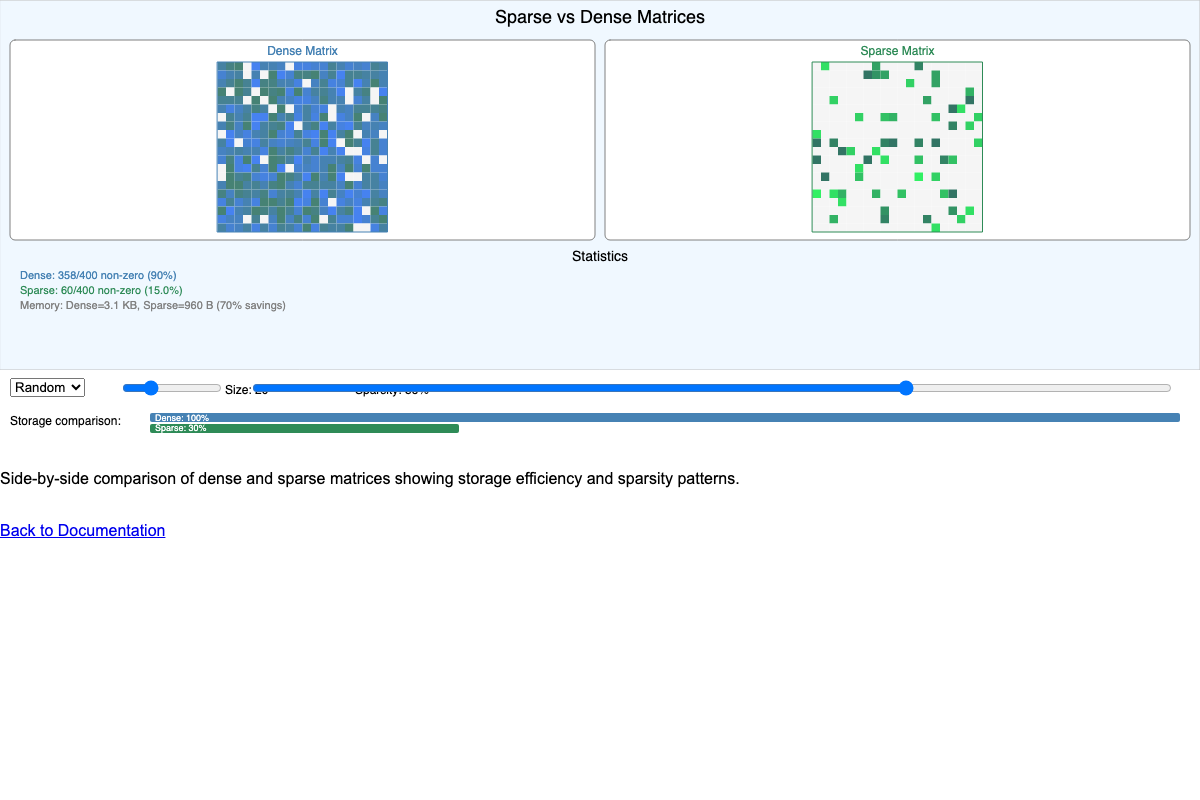Click the Sparse Matrix heatmap visualization
1200x800 pixels.
click(x=897, y=146)
